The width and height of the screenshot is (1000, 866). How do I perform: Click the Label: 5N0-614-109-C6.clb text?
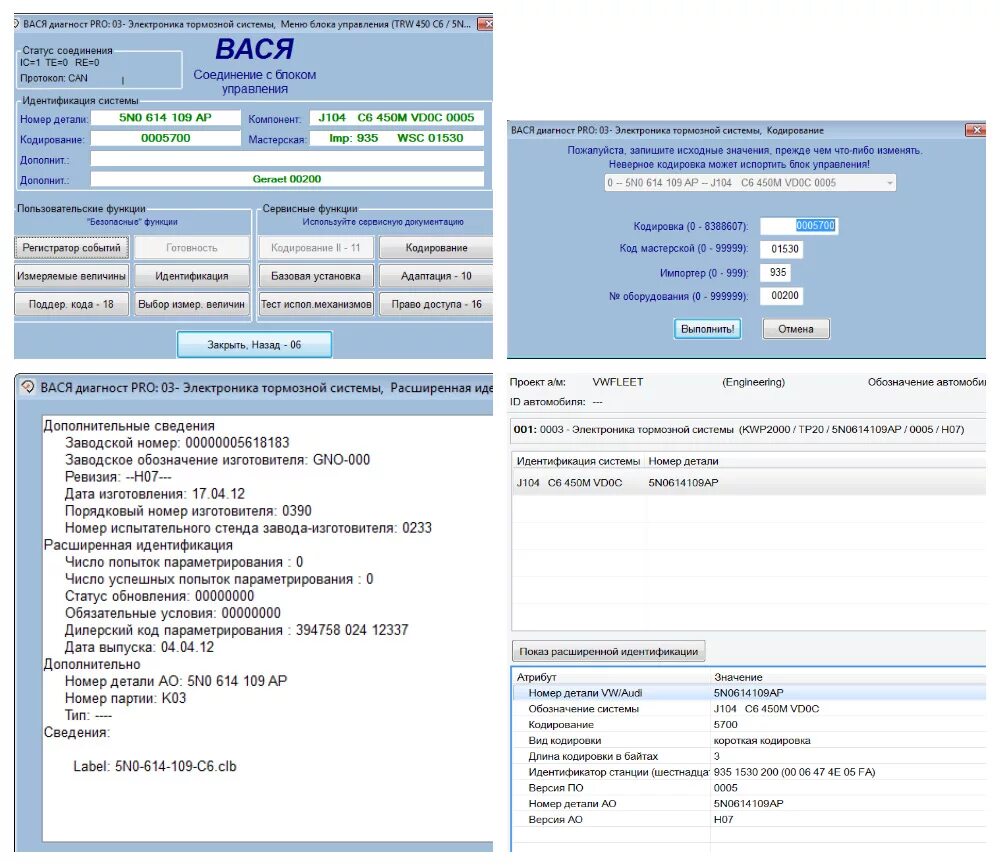[155, 767]
